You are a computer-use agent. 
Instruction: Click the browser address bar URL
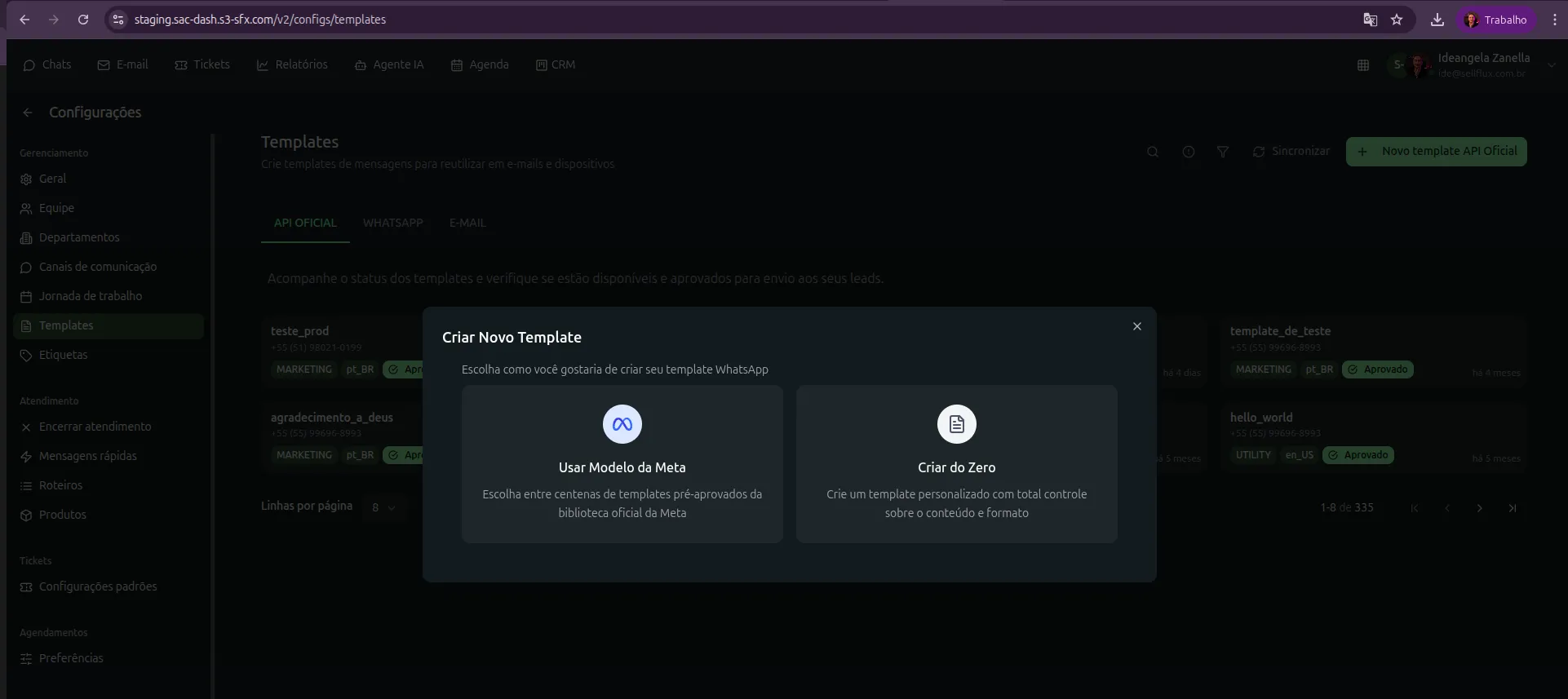[260, 20]
